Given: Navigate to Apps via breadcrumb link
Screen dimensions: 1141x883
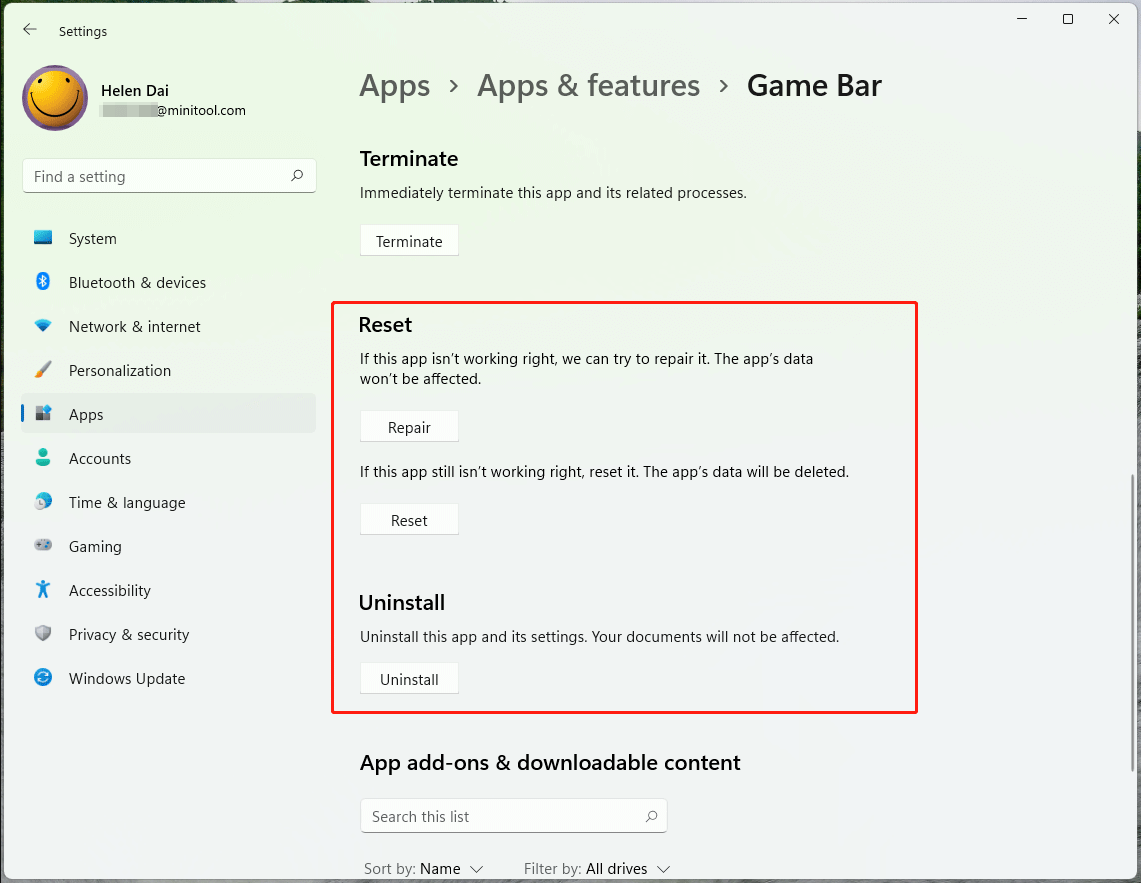Looking at the screenshot, I should 394,86.
